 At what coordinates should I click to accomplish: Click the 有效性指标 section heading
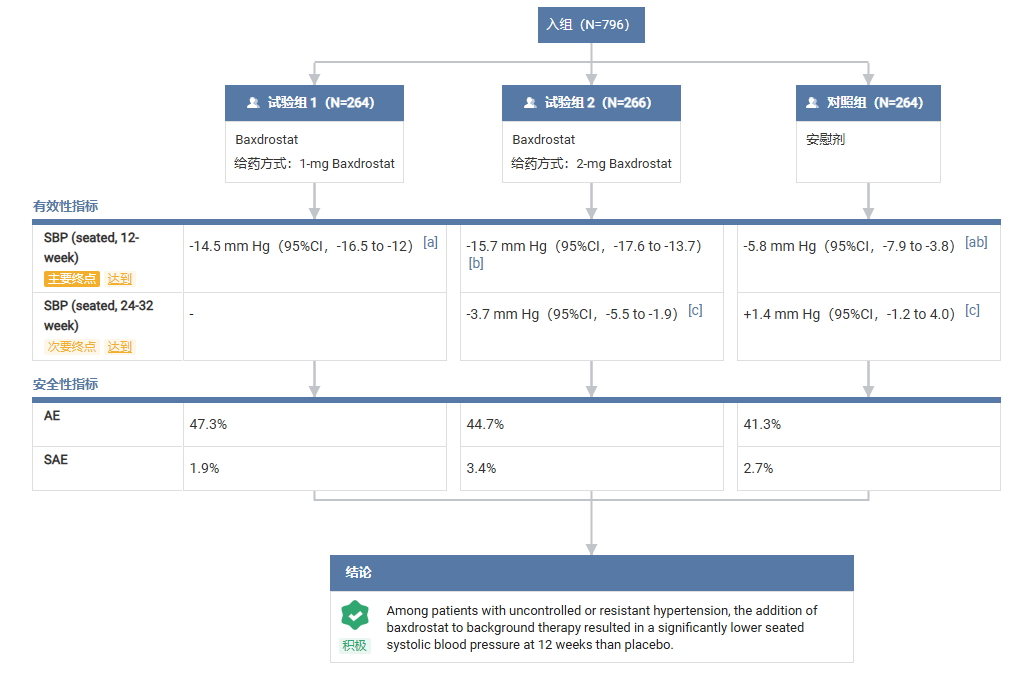coord(66,206)
